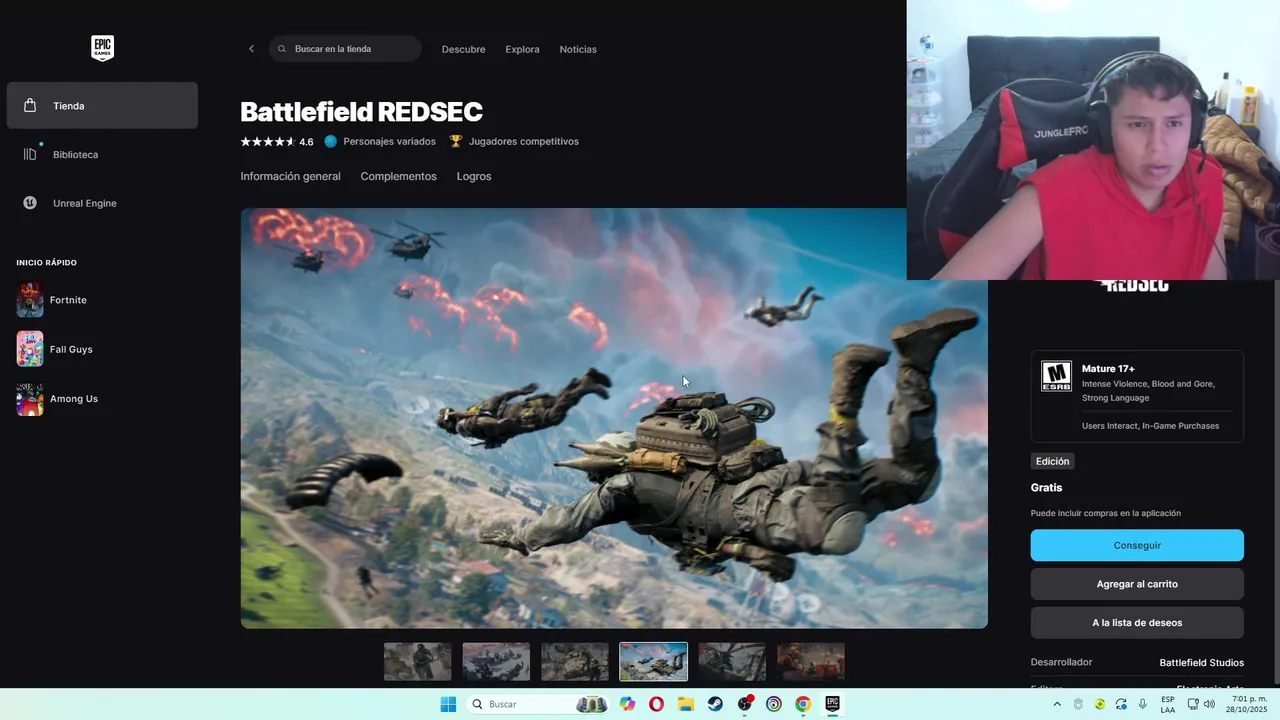Screen dimensions: 1280x720
Task: Click the Fortnite game thumbnail icon
Action: click(x=30, y=300)
